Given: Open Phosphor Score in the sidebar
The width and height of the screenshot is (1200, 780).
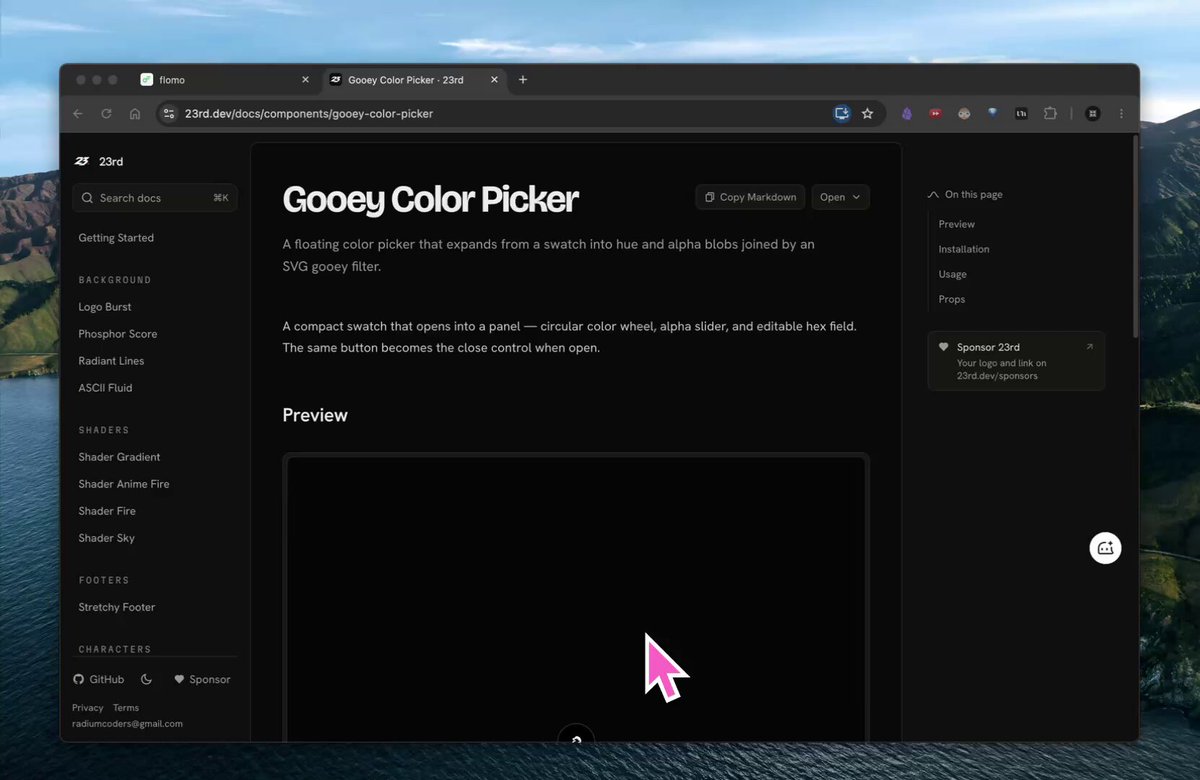Looking at the screenshot, I should point(118,334).
